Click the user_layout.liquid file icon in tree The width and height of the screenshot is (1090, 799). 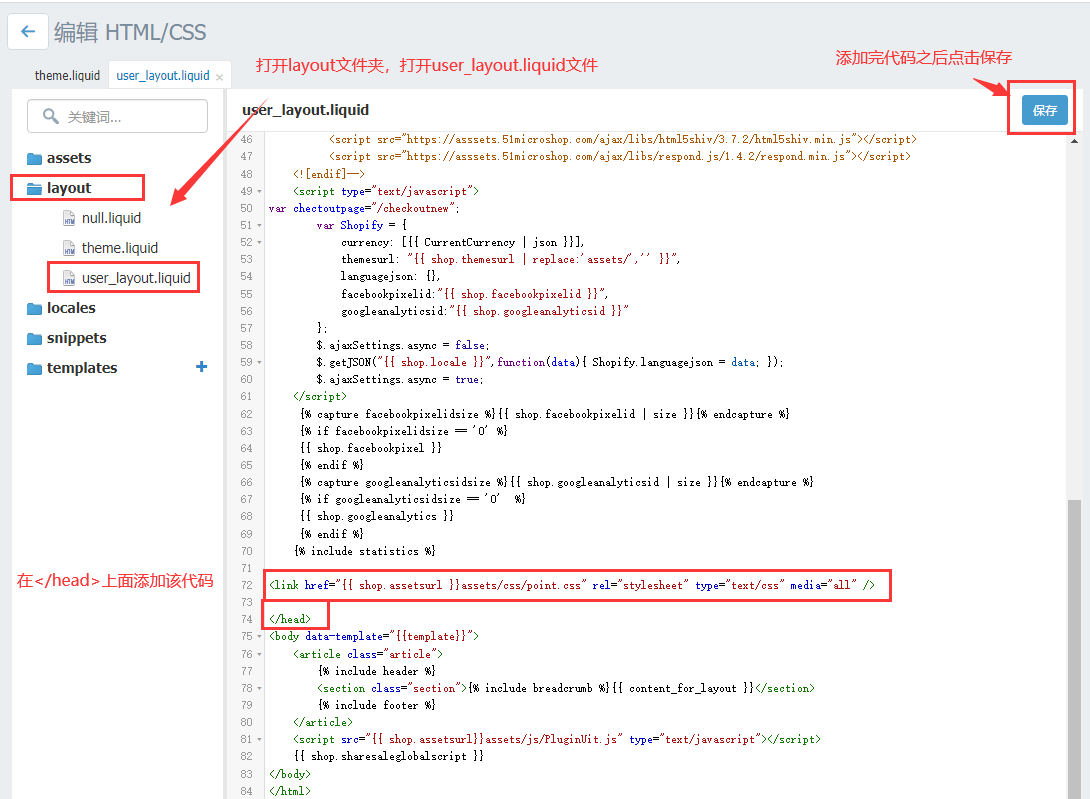point(69,278)
